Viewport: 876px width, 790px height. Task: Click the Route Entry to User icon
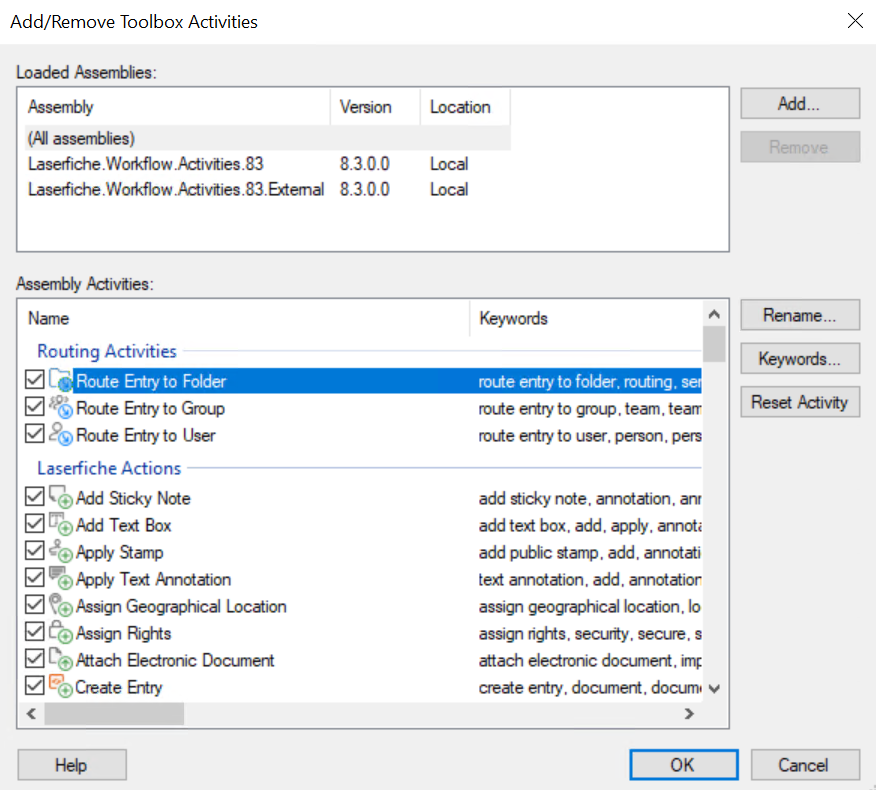61,435
